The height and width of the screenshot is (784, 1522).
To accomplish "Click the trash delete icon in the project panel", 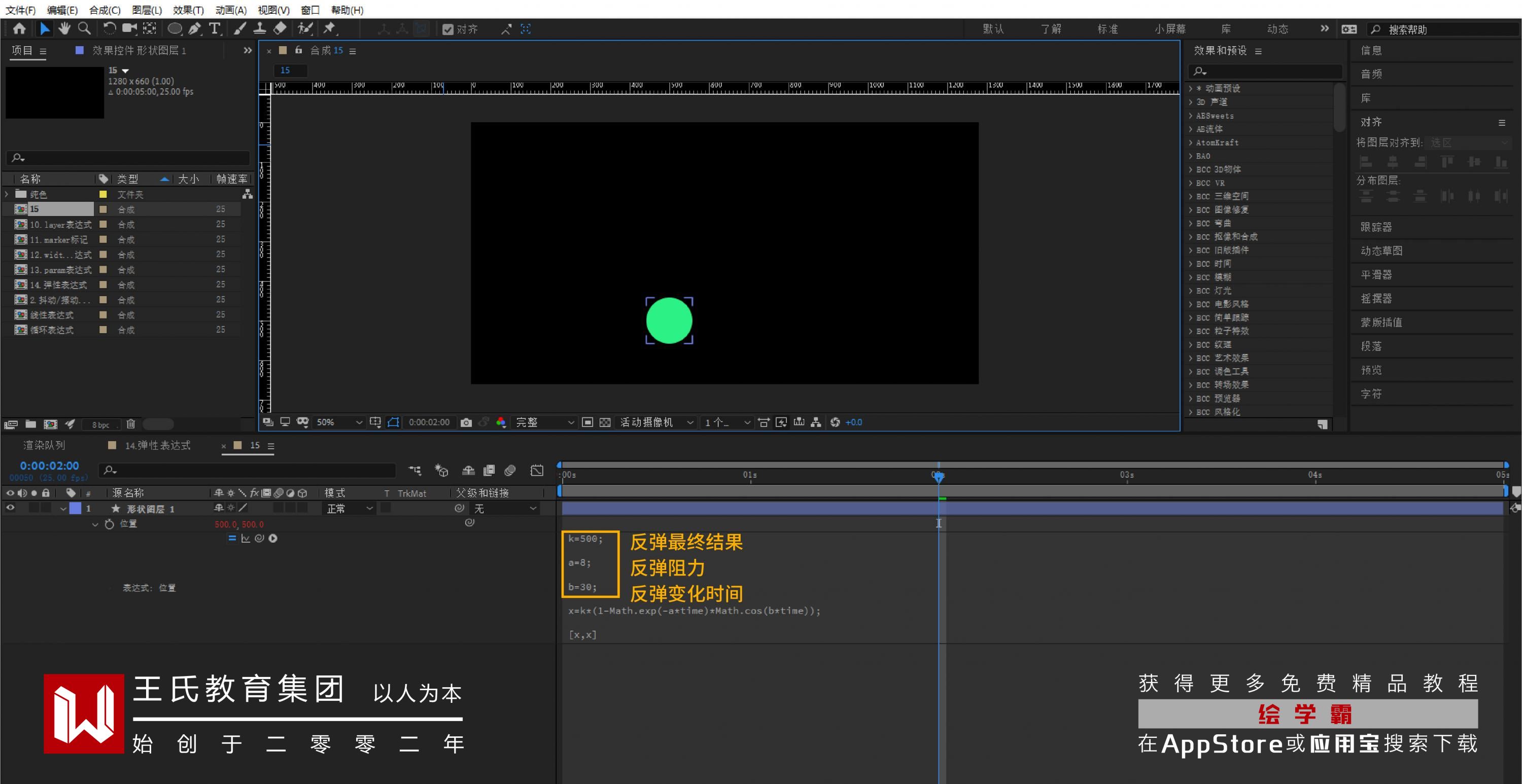I will [x=130, y=424].
